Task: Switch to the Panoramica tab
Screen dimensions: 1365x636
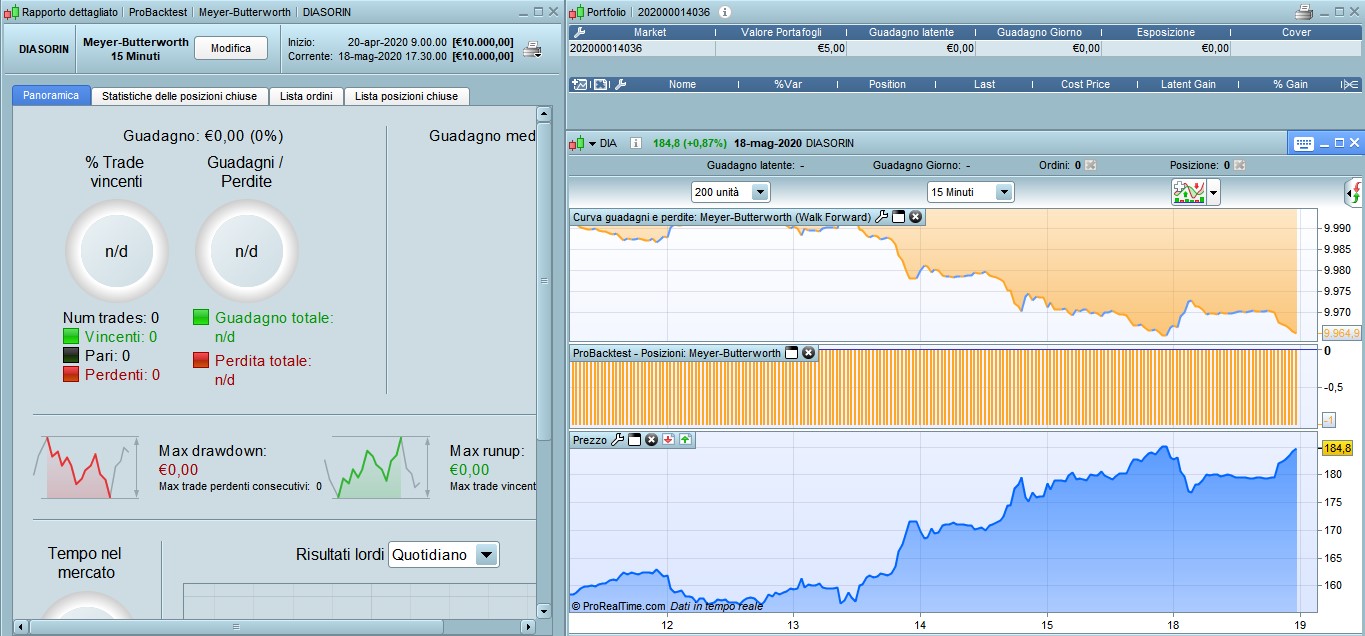Action: click(x=51, y=96)
